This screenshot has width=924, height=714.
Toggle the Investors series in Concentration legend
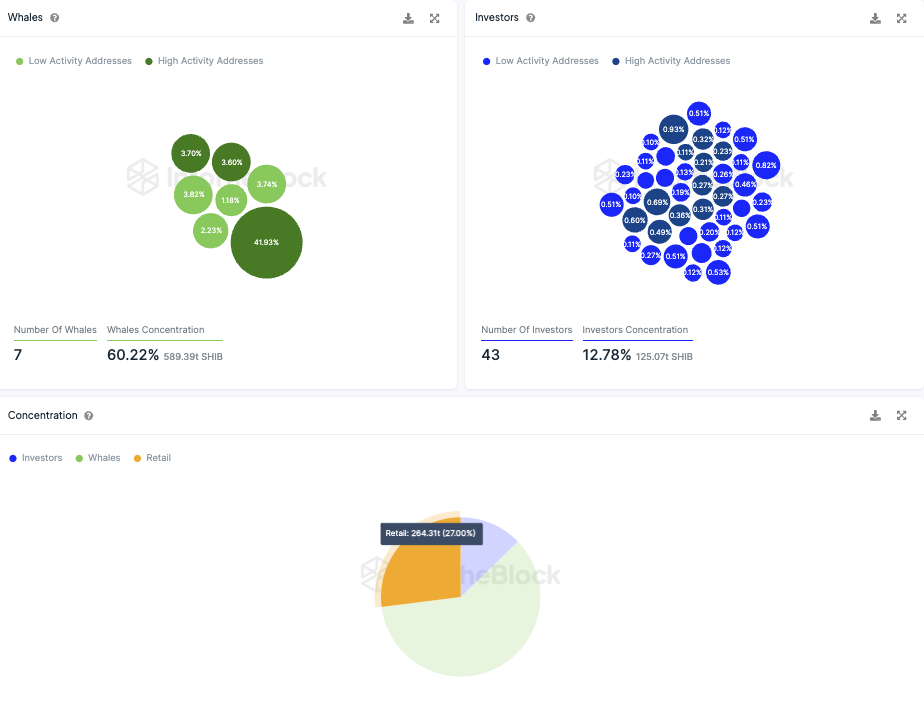pos(35,458)
